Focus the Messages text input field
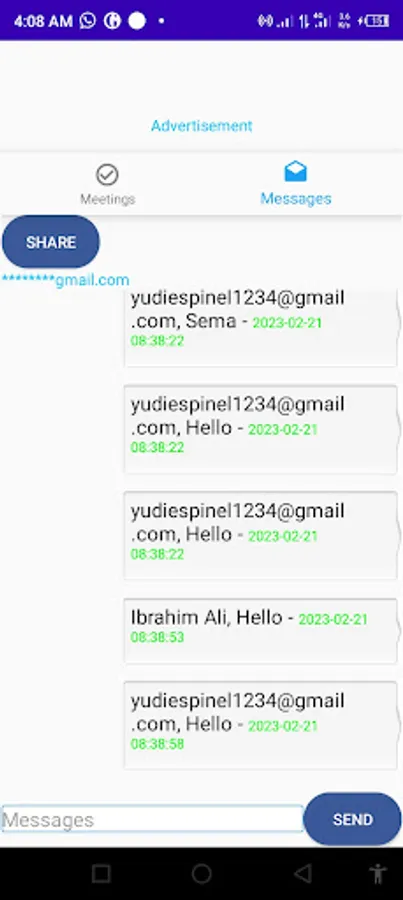 pos(152,820)
